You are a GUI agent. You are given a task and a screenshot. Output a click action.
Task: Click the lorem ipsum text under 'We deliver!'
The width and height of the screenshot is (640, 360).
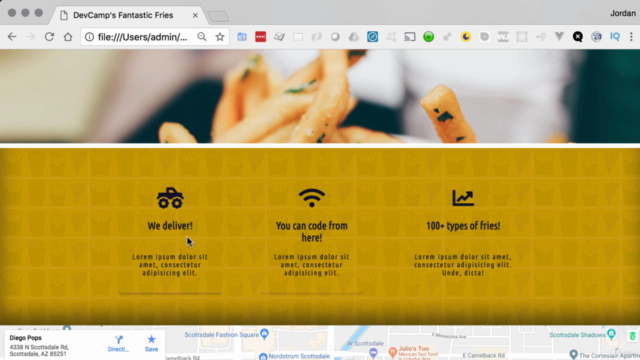coord(170,264)
